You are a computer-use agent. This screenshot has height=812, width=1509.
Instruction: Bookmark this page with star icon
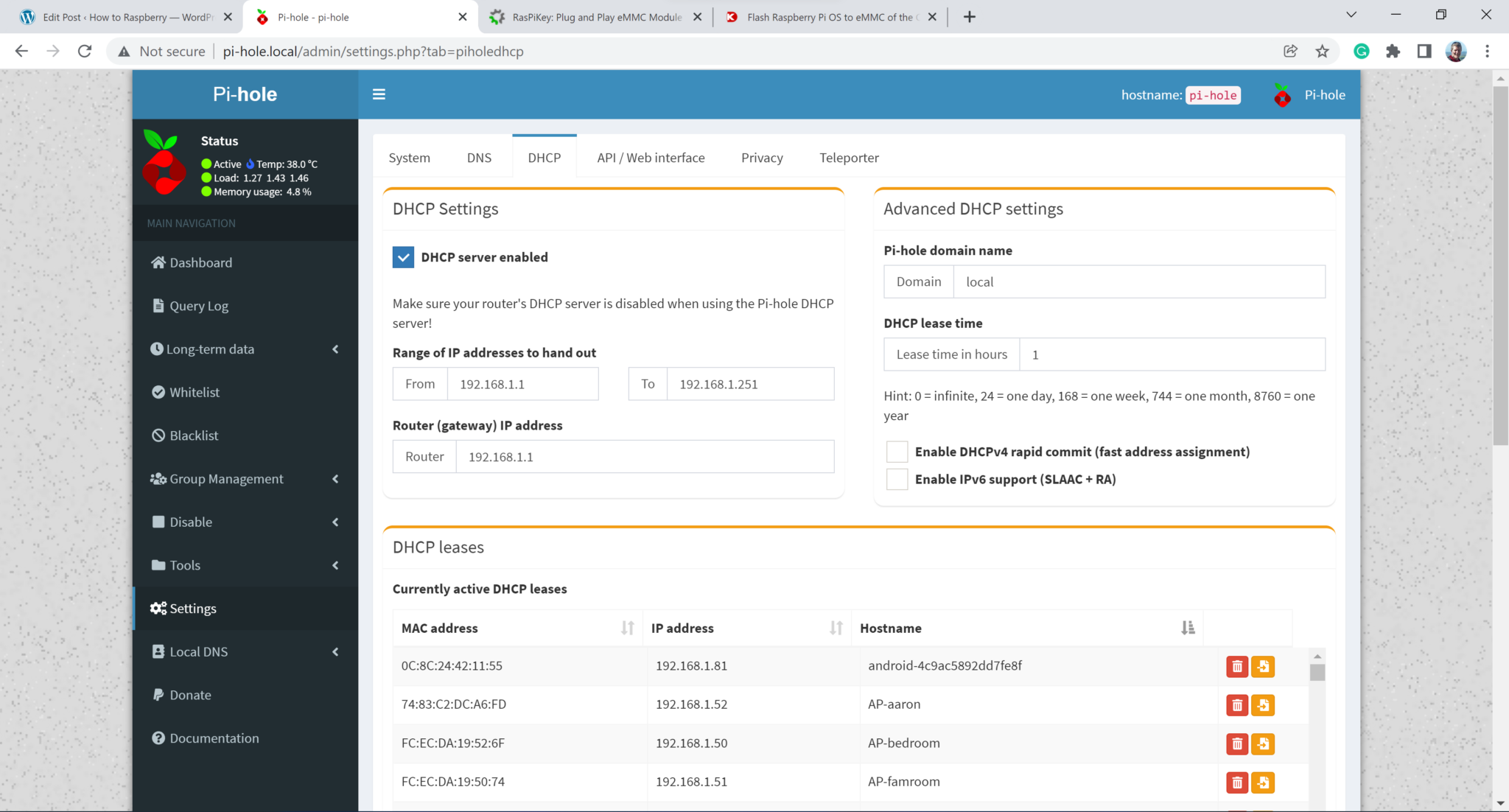tap(1322, 51)
